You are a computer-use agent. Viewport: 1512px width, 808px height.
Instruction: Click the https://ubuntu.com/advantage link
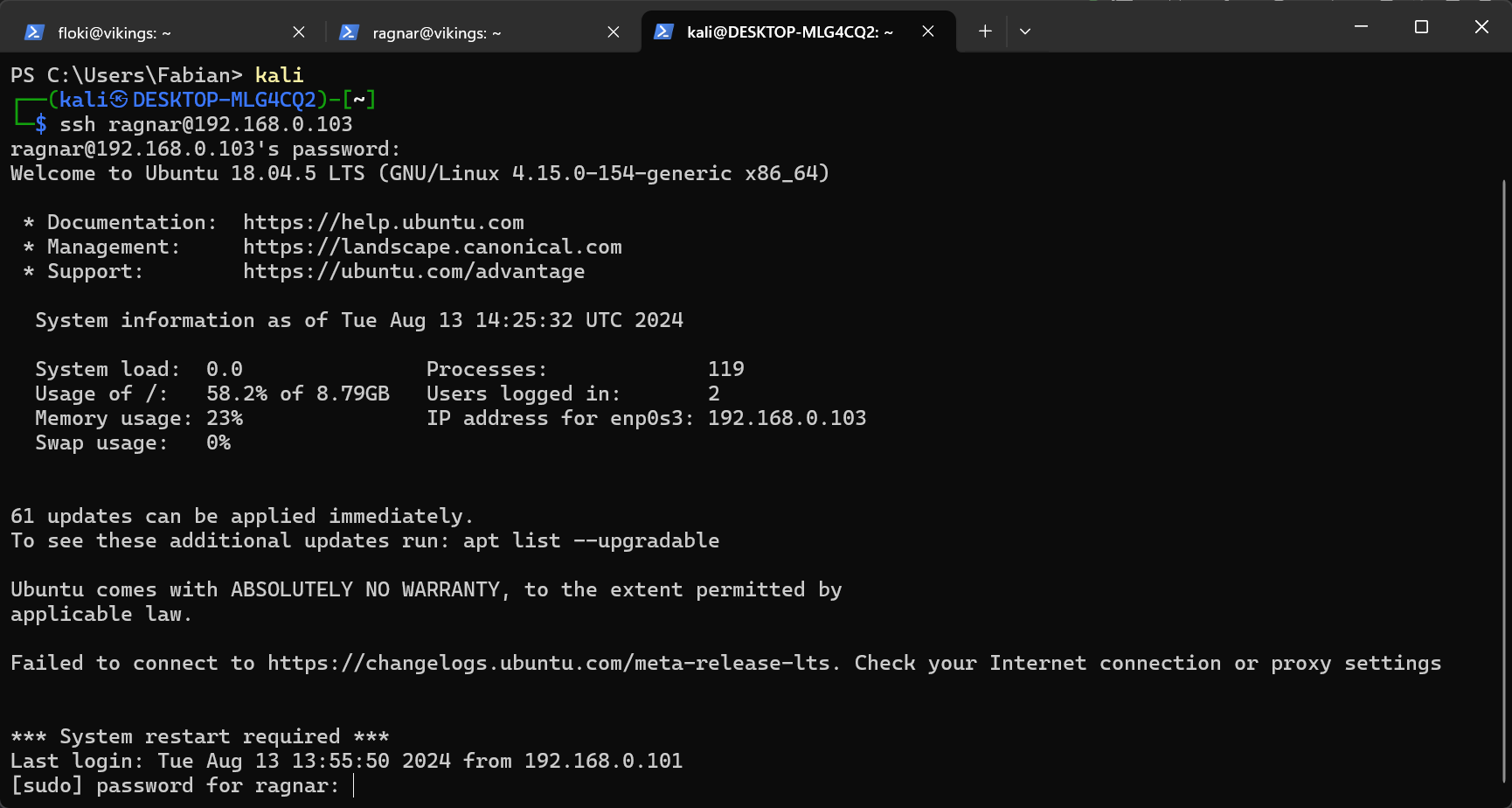(x=414, y=271)
